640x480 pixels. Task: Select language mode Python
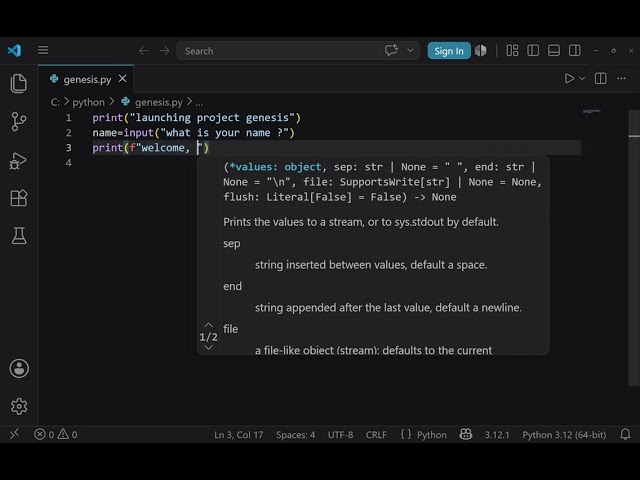coord(431,435)
